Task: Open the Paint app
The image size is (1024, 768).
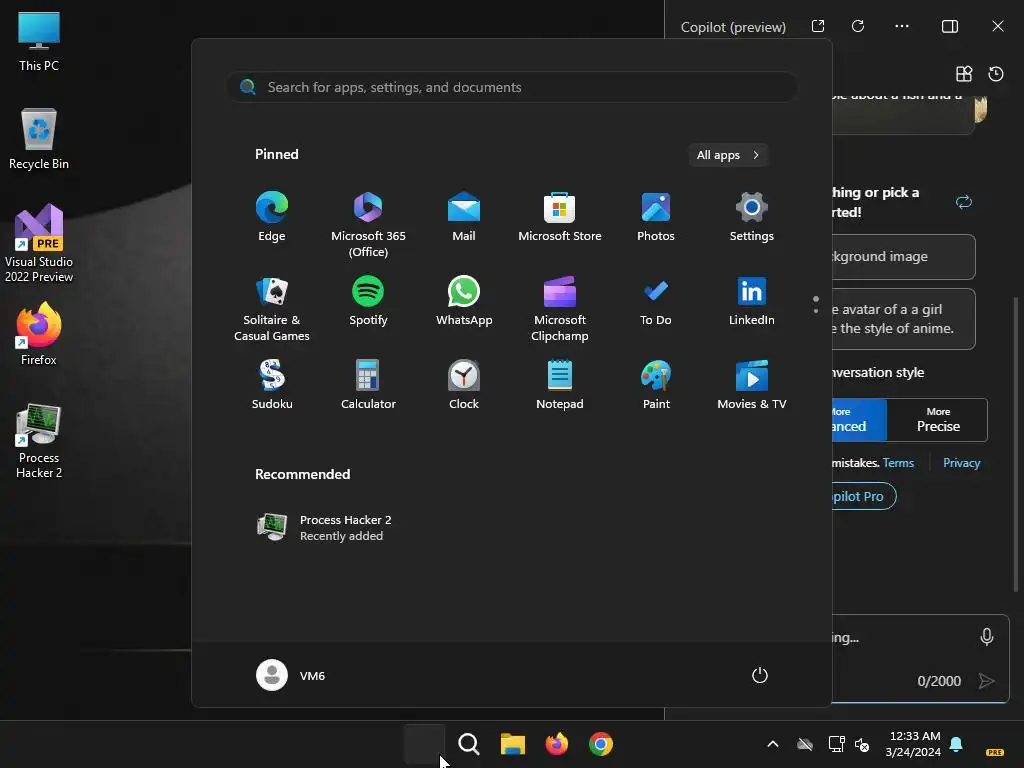Action: [x=656, y=385]
